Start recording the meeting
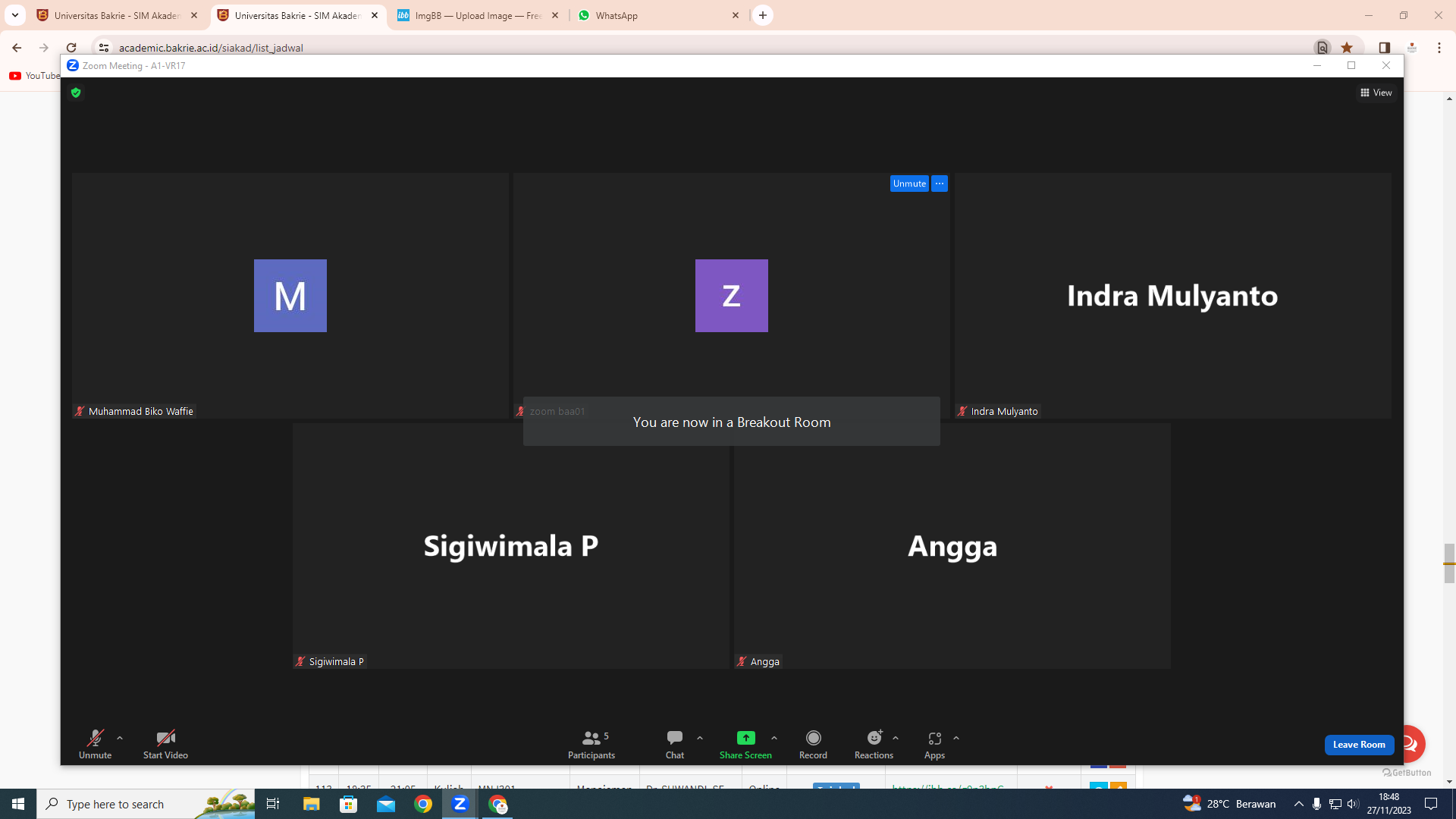 tap(813, 744)
